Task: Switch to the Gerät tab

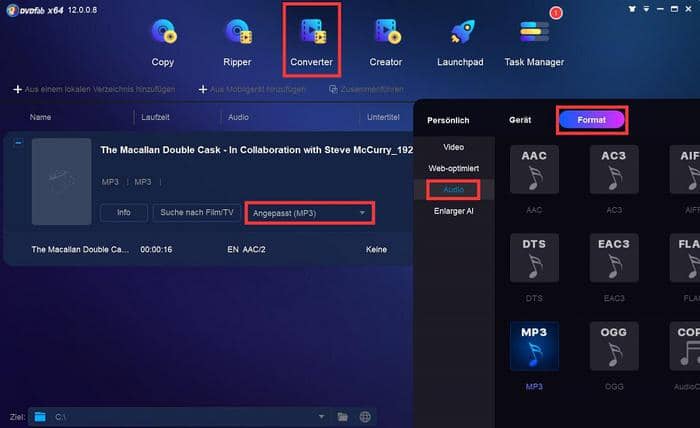Action: coord(520,120)
